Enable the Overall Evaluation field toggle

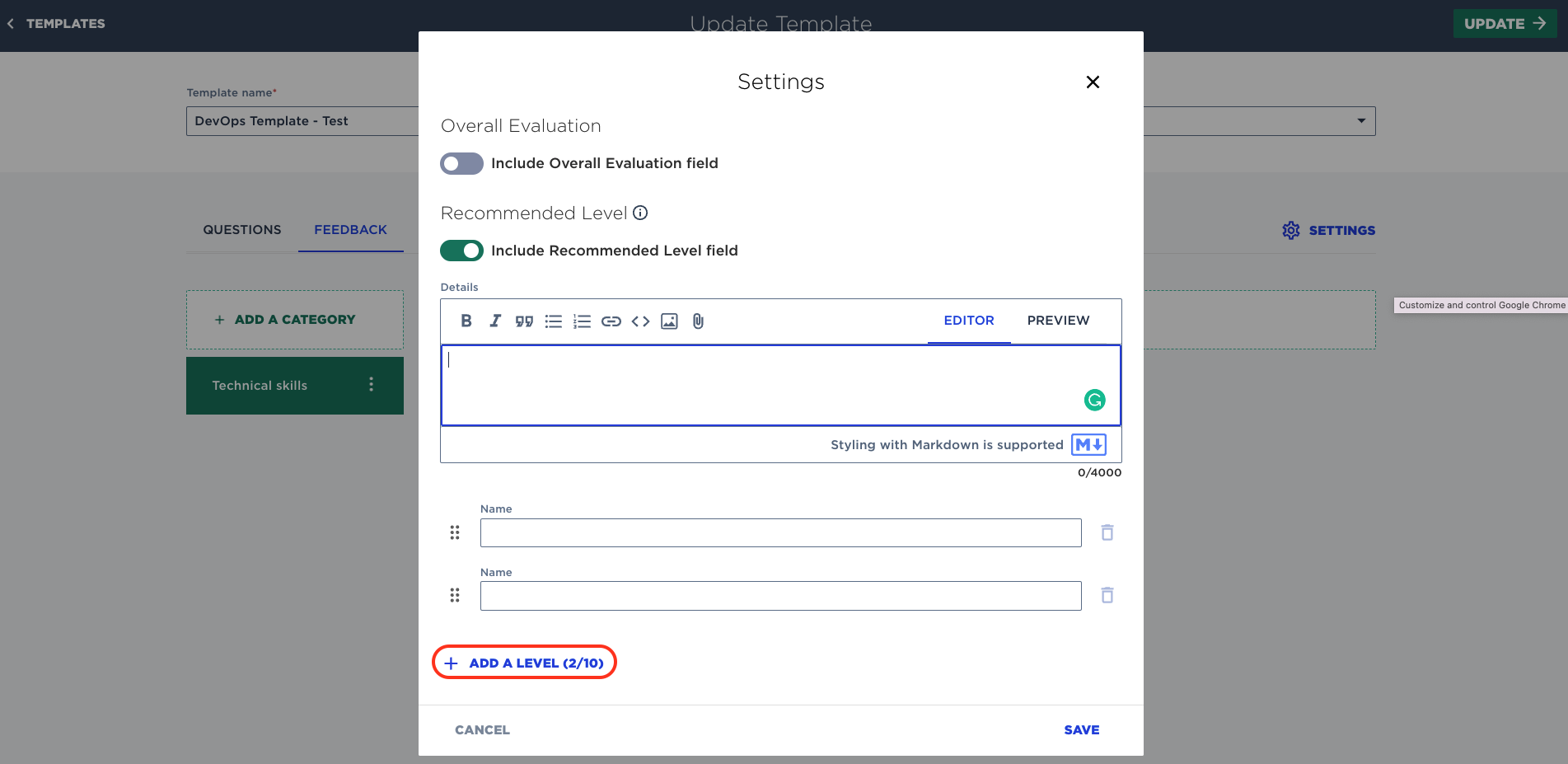pyautogui.click(x=461, y=163)
